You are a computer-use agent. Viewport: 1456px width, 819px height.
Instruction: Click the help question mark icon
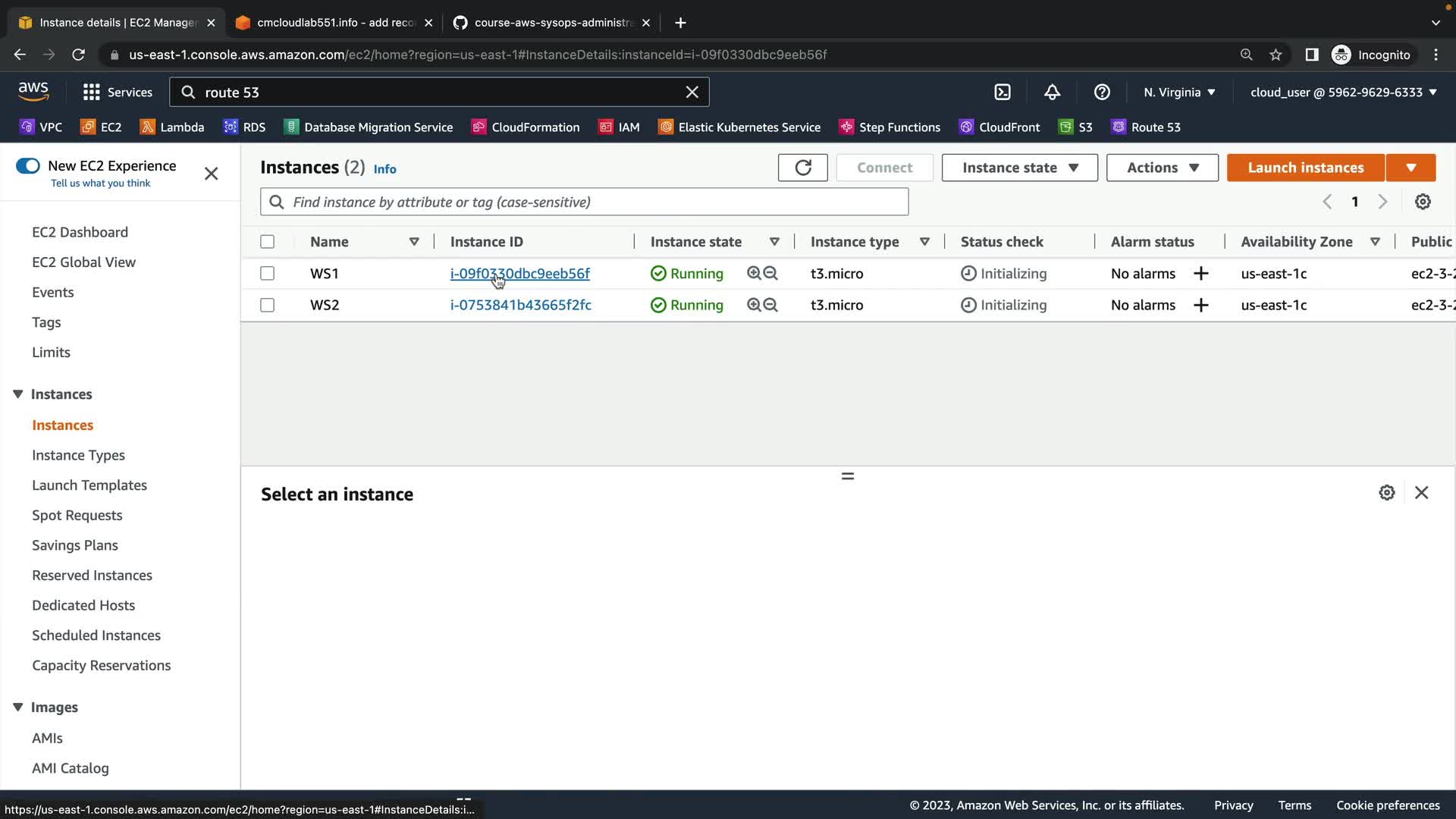pos(1102,92)
